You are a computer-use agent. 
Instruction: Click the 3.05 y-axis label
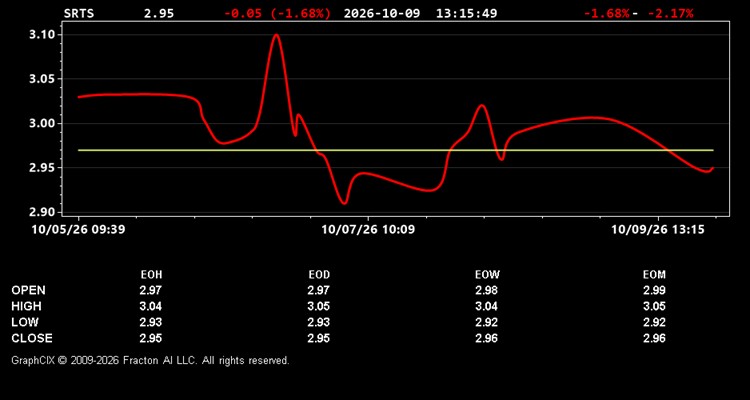click(42, 79)
